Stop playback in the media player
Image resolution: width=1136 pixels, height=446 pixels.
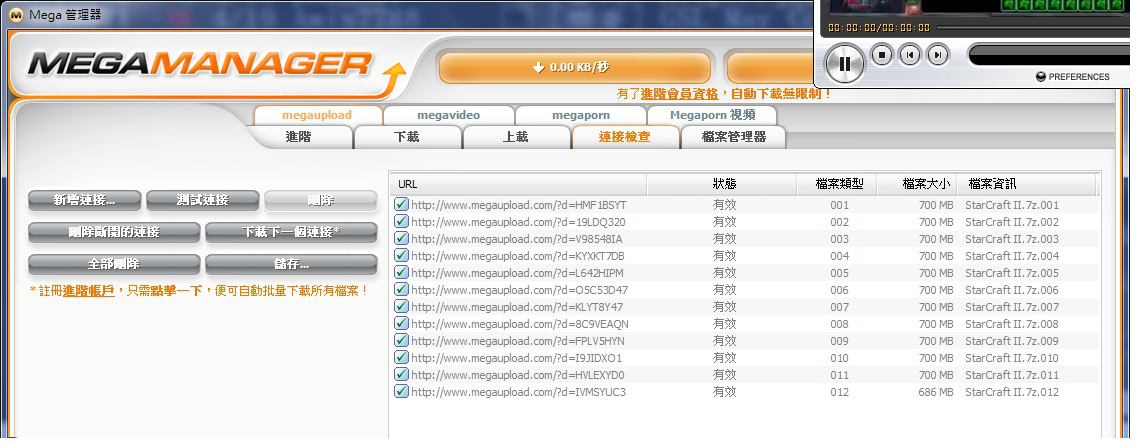(x=881, y=54)
